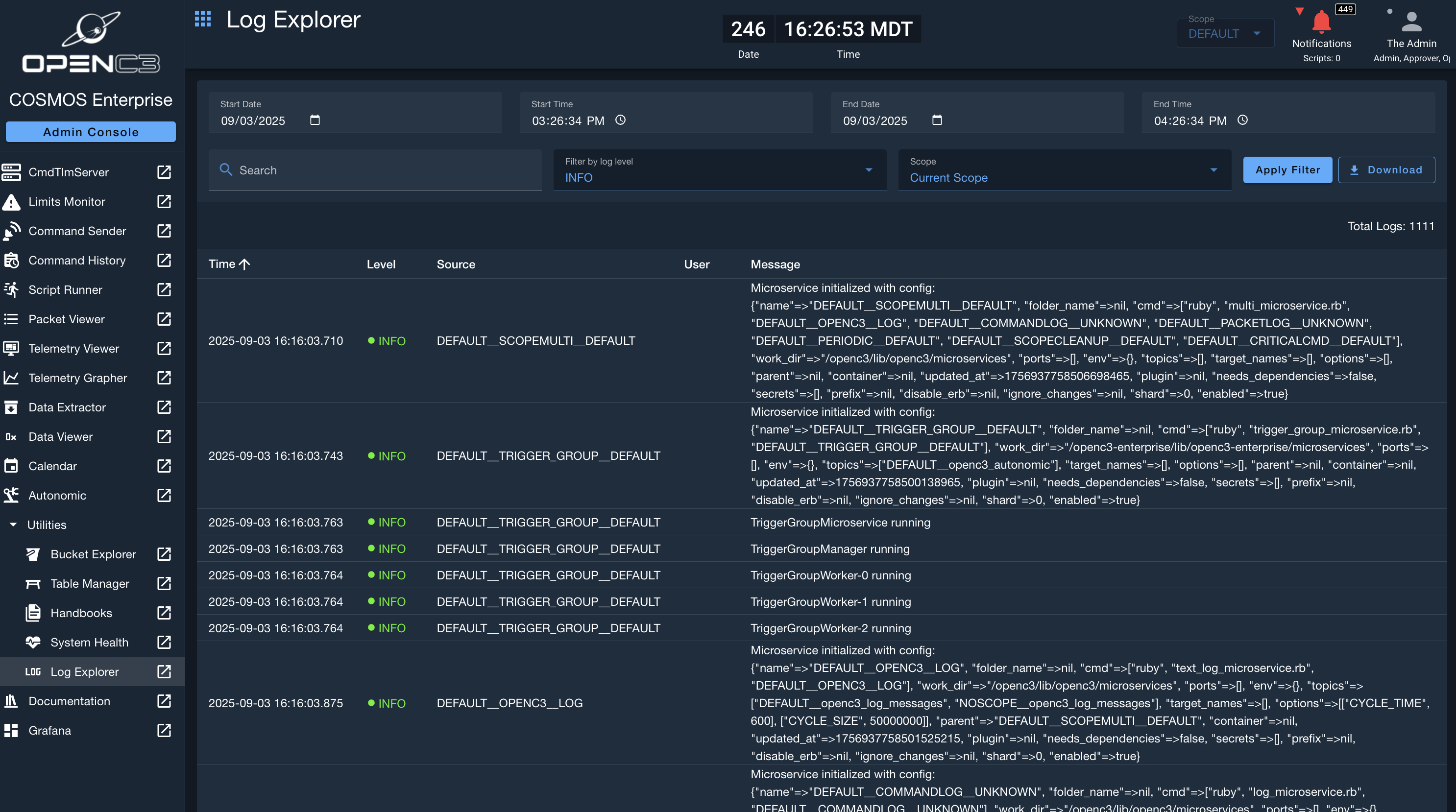Open Command Sender in new tab icon
Screen dimensions: 1456x812
[164, 231]
